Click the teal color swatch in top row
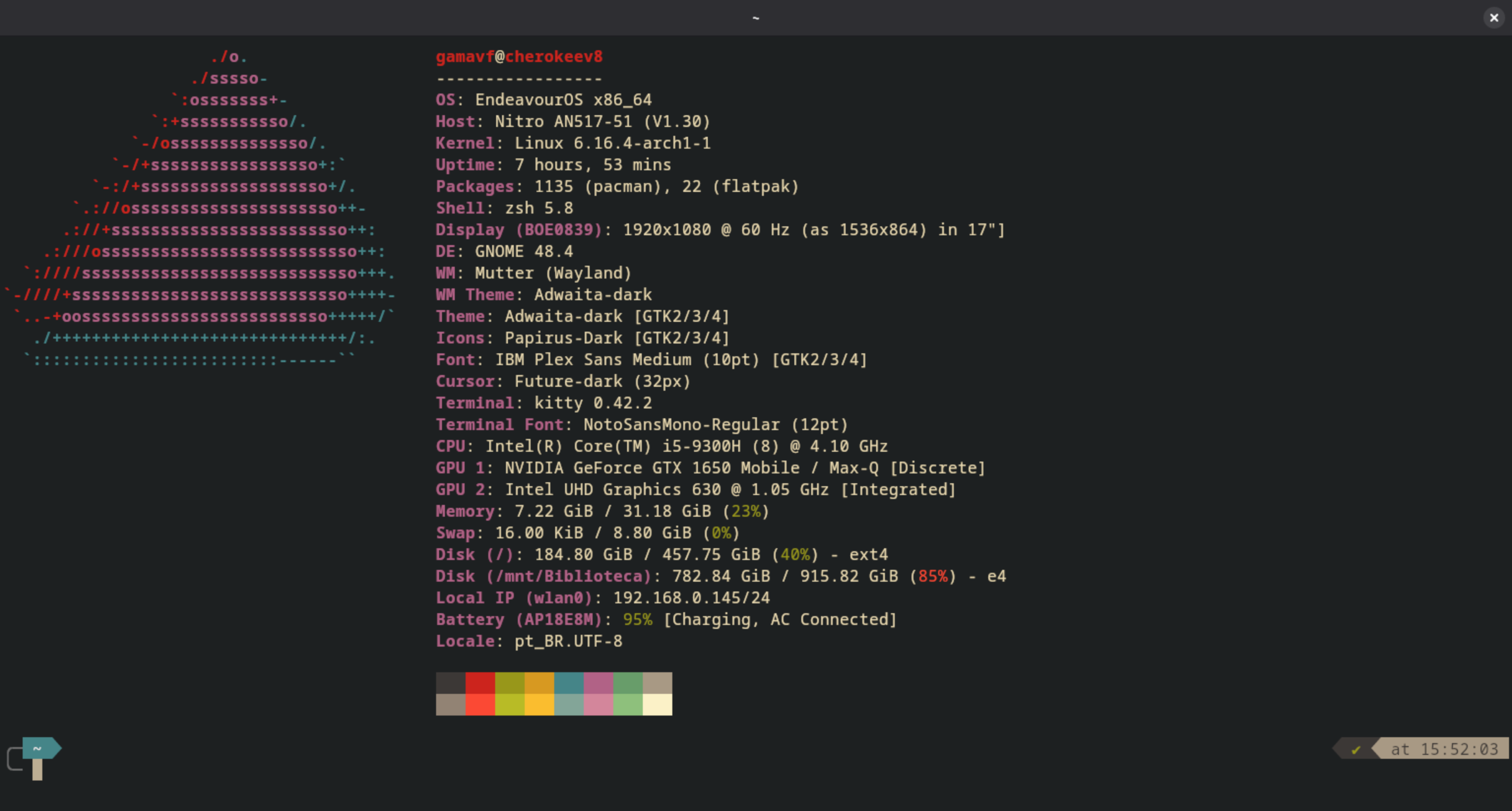 point(568,683)
